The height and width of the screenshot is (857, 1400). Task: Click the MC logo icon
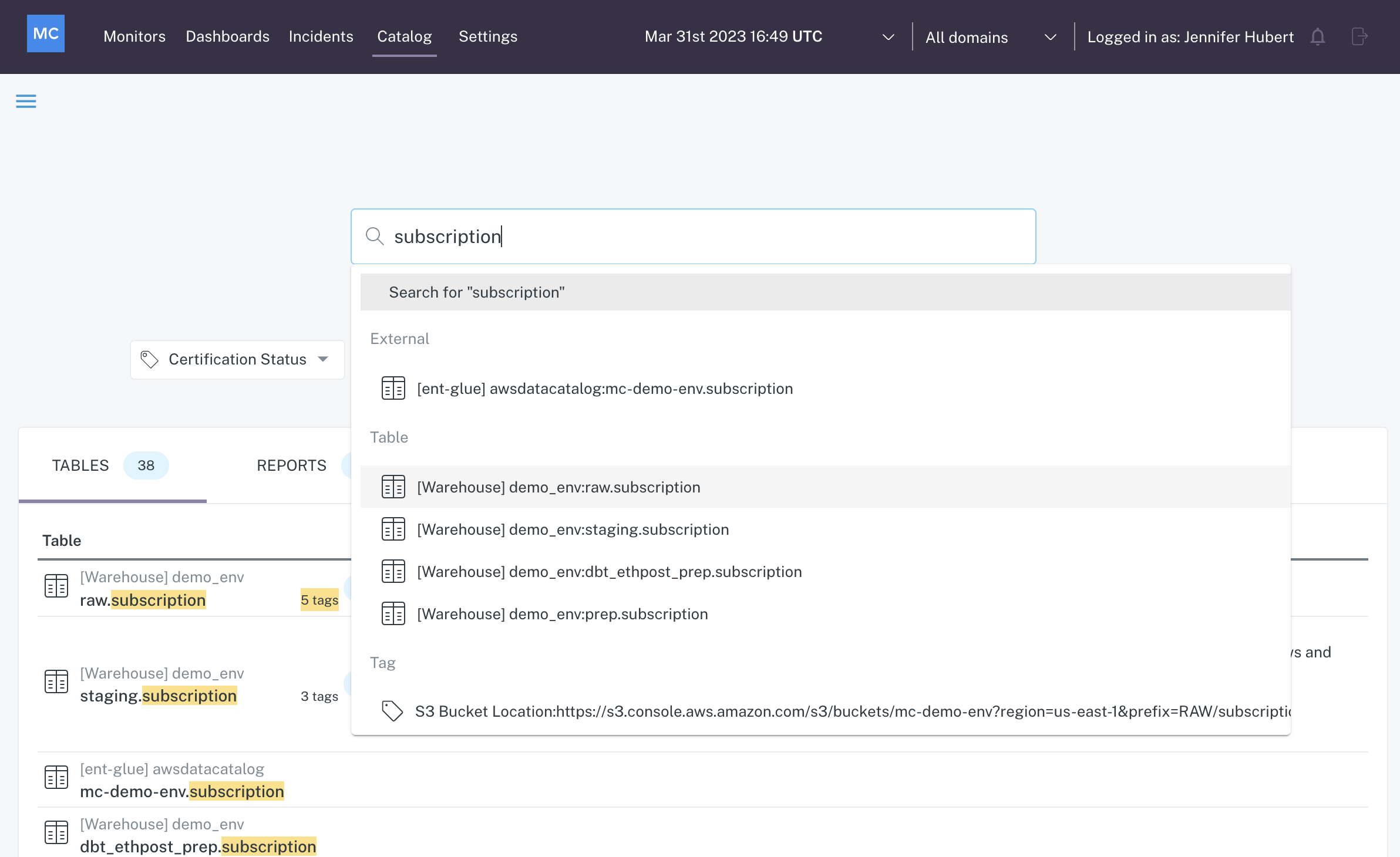[46, 34]
